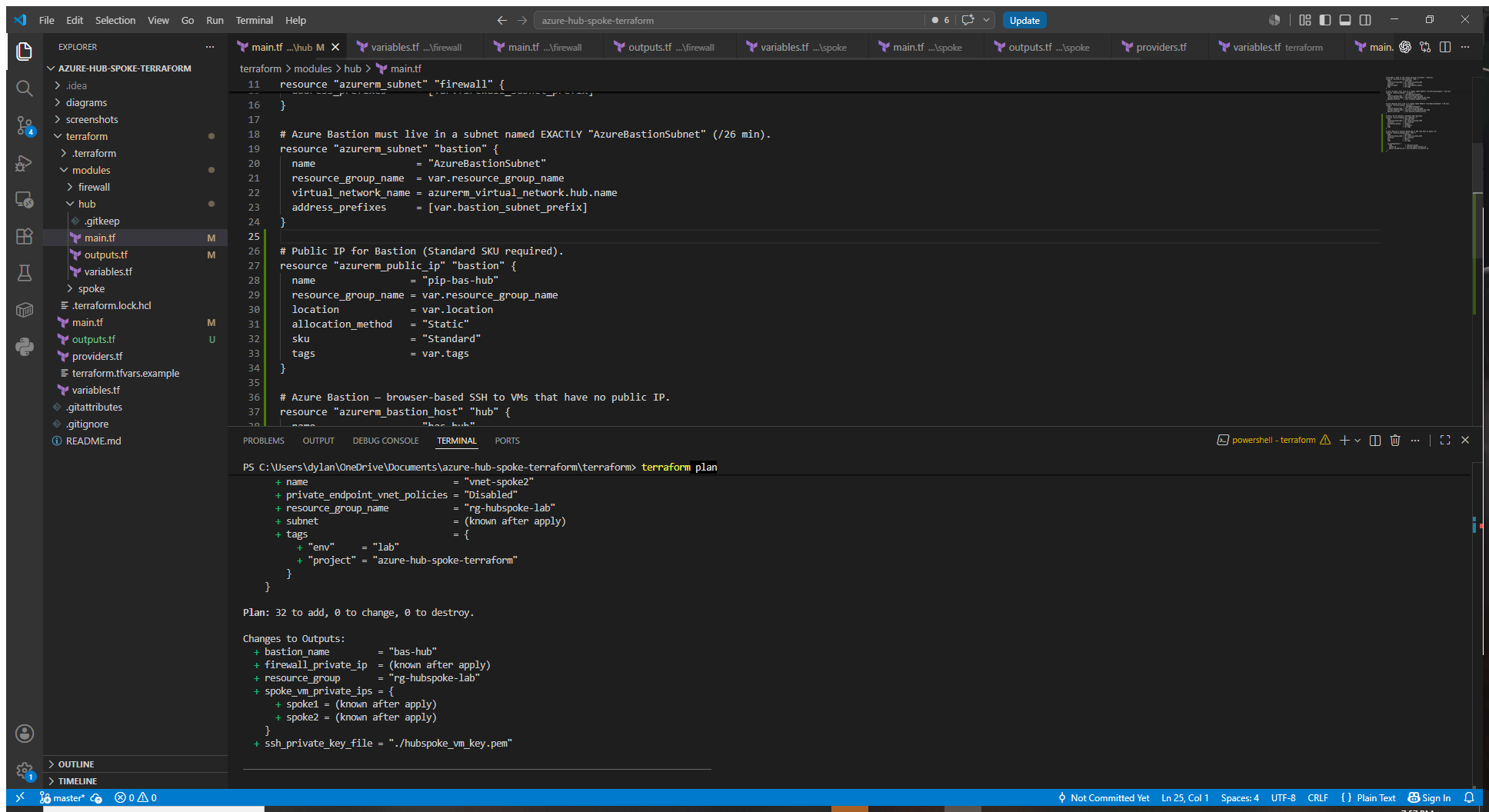The image size is (1489, 812).
Task: Open the Explorer view in activity bar
Action: 25,52
